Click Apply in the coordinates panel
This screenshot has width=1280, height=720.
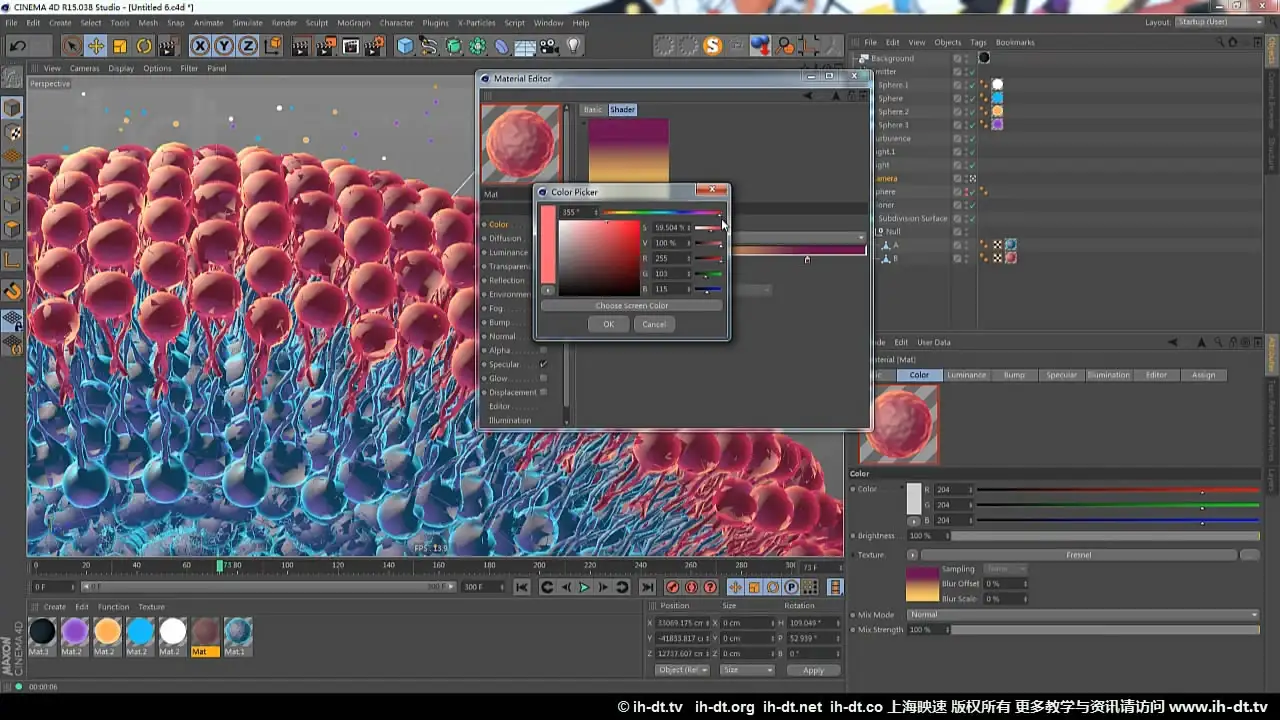tap(814, 670)
